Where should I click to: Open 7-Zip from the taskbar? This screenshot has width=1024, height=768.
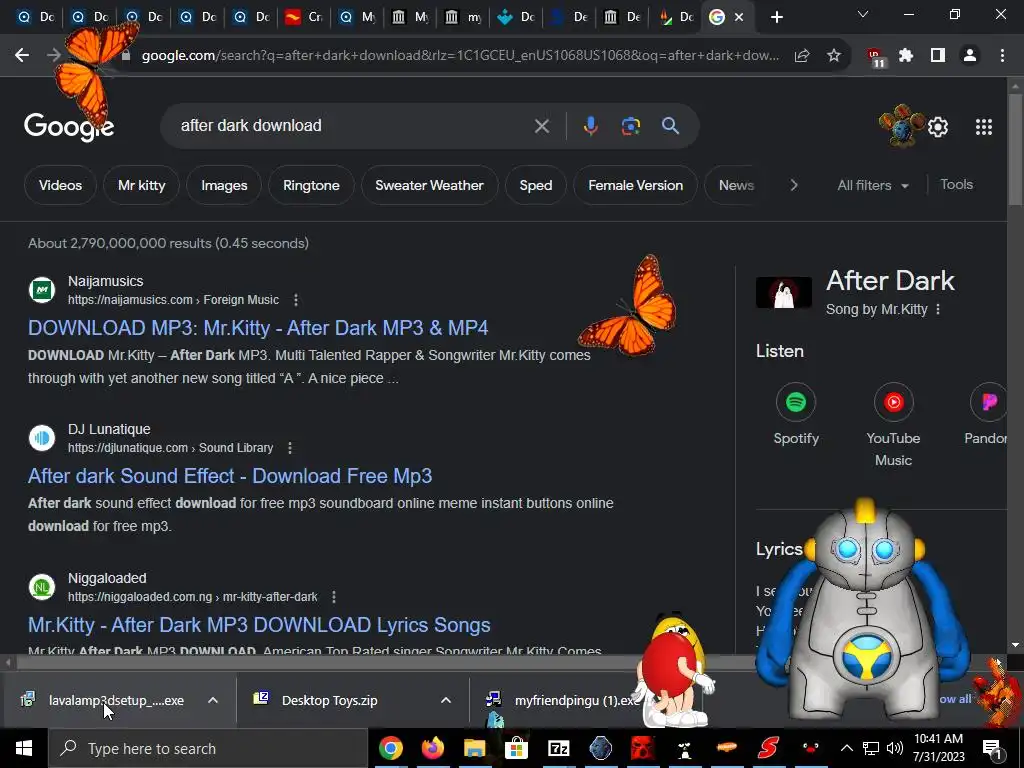[x=558, y=748]
